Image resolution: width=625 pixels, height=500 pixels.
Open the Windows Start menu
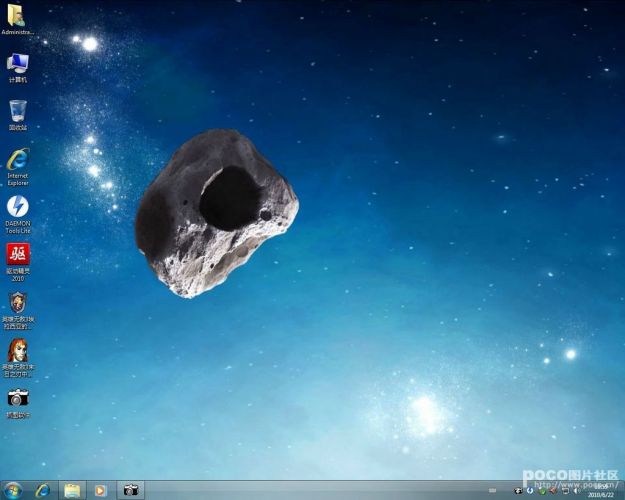pos(13,490)
